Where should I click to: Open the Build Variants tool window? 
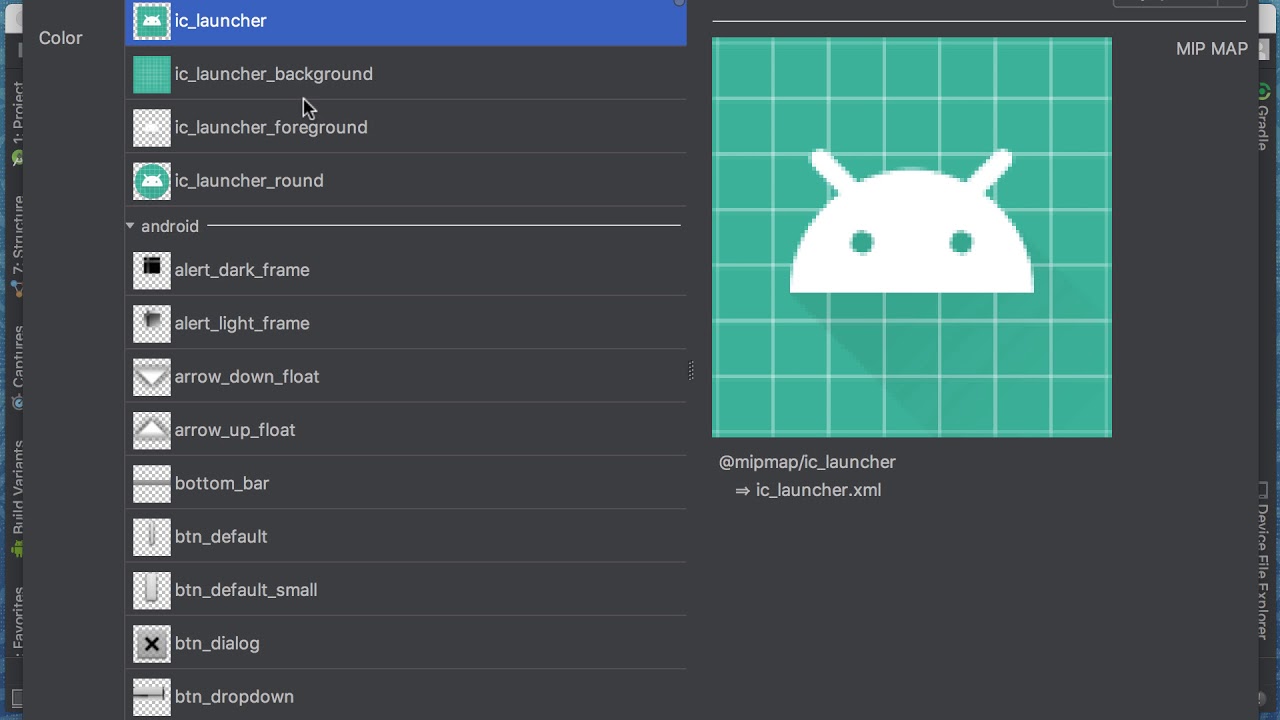16,497
